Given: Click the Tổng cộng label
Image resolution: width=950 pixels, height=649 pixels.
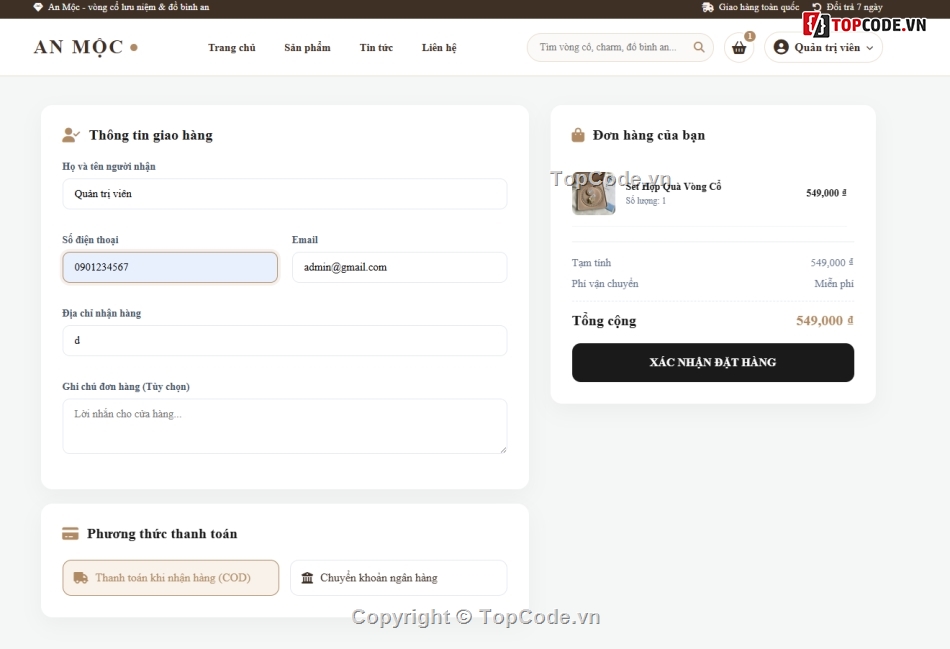Looking at the screenshot, I should [604, 321].
